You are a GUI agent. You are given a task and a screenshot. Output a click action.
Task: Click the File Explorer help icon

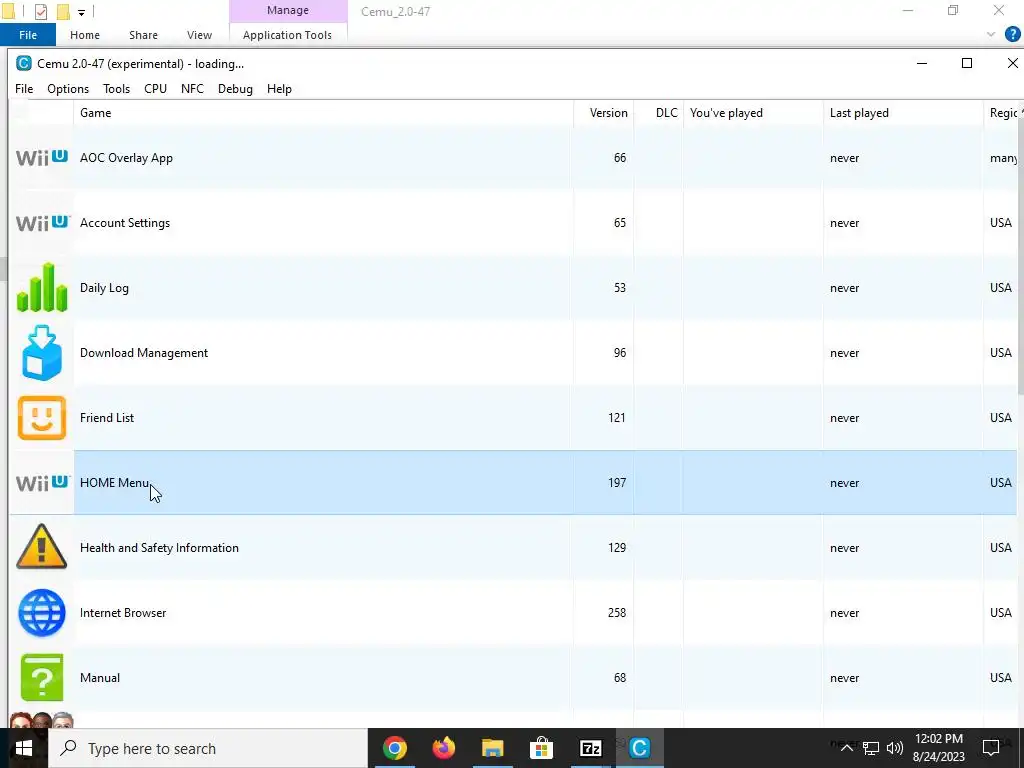pos(1012,34)
